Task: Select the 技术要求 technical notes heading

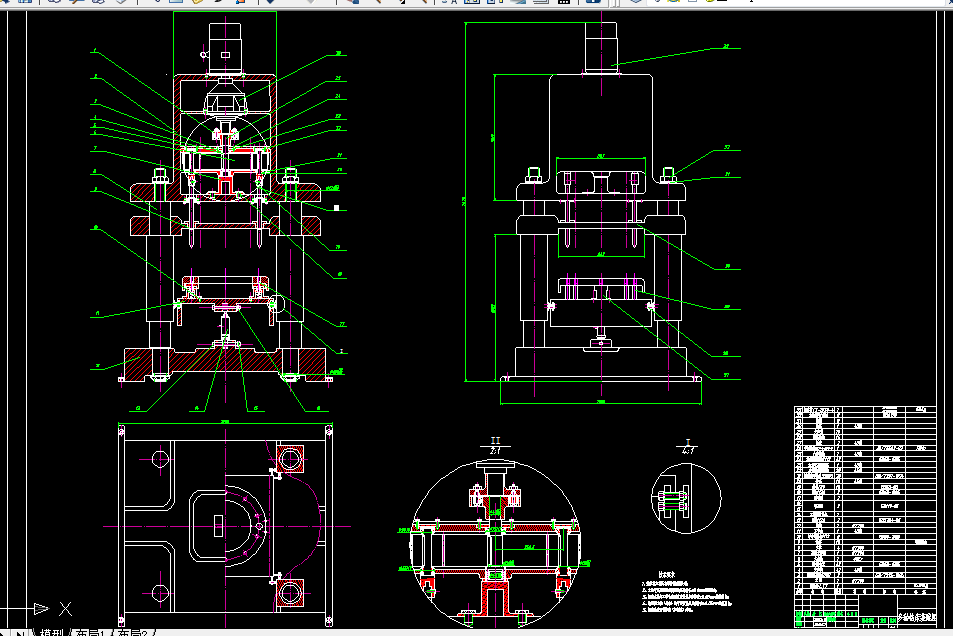Action: click(667, 574)
